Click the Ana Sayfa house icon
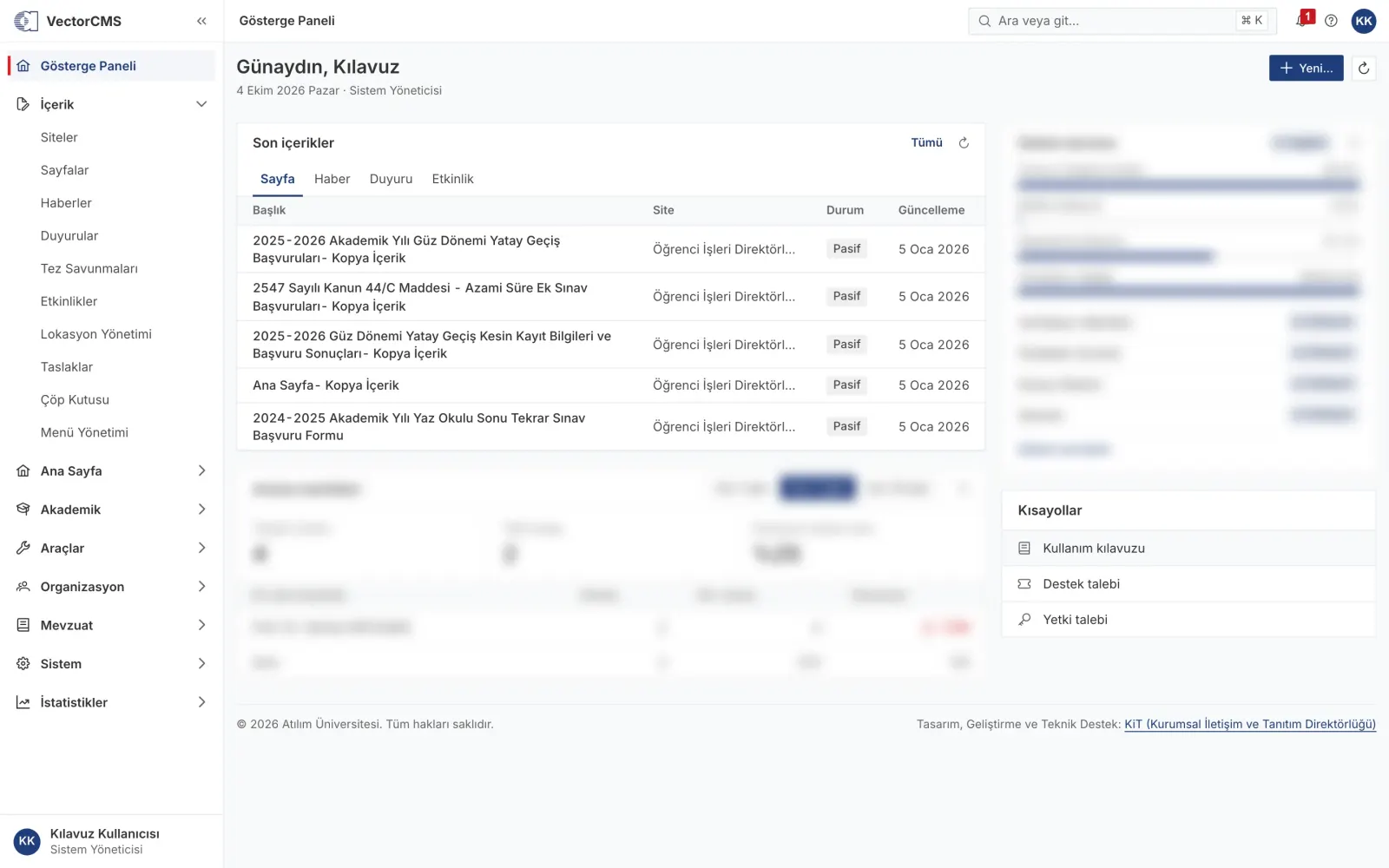The height and width of the screenshot is (868, 1389). click(23, 470)
